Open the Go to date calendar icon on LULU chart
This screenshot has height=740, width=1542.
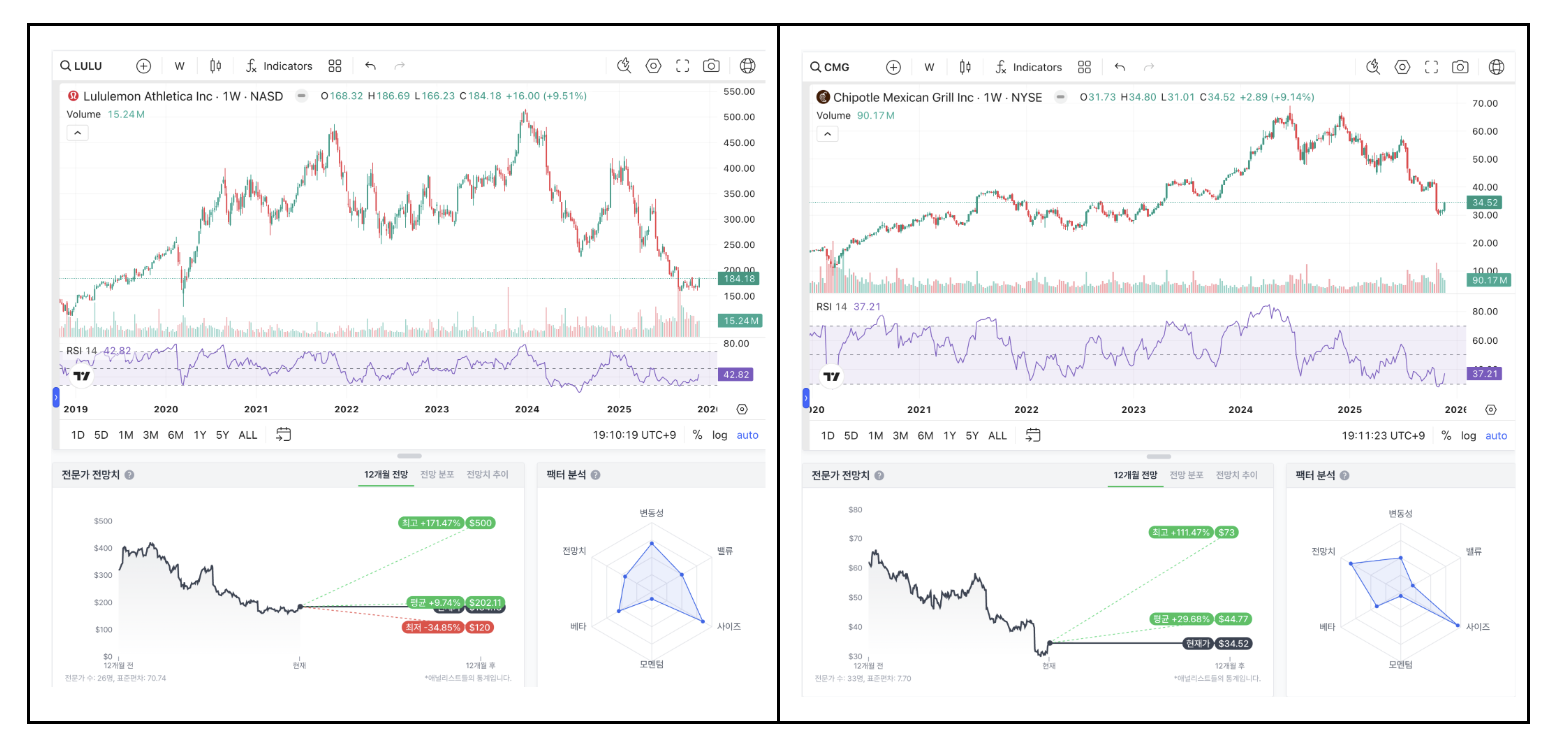(x=283, y=434)
